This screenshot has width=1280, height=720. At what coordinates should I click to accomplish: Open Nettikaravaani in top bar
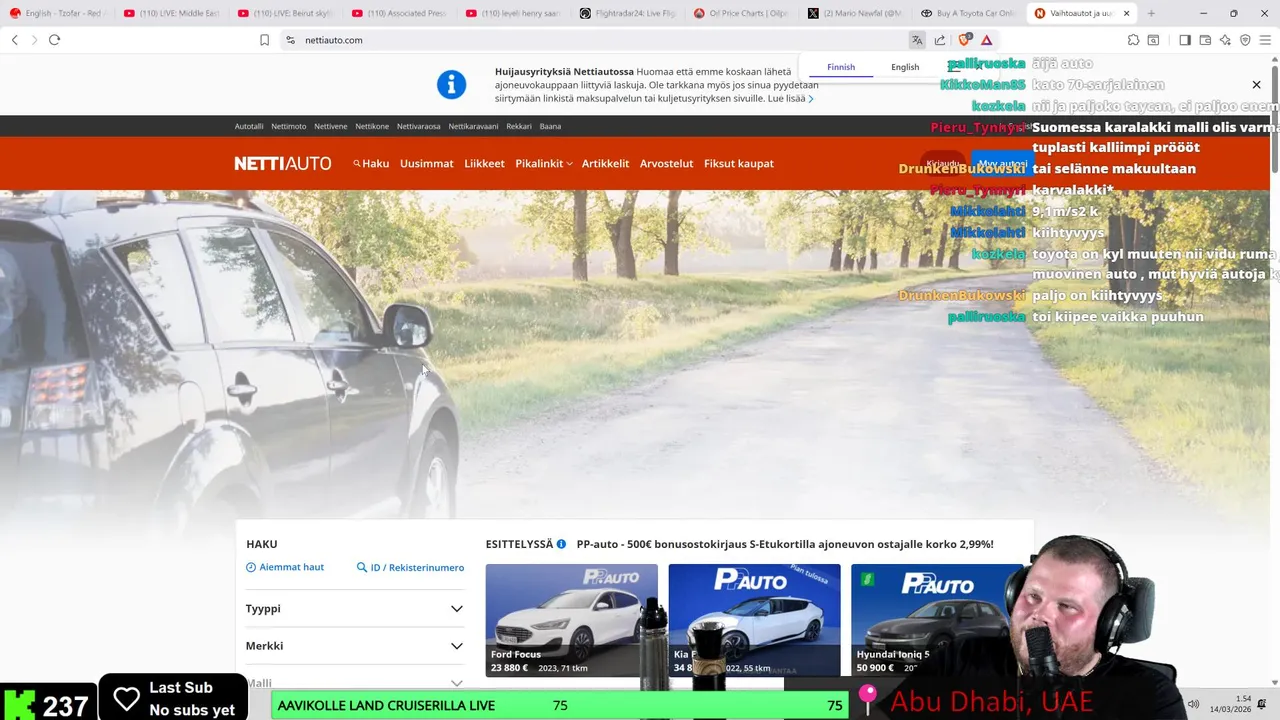pyautogui.click(x=473, y=126)
